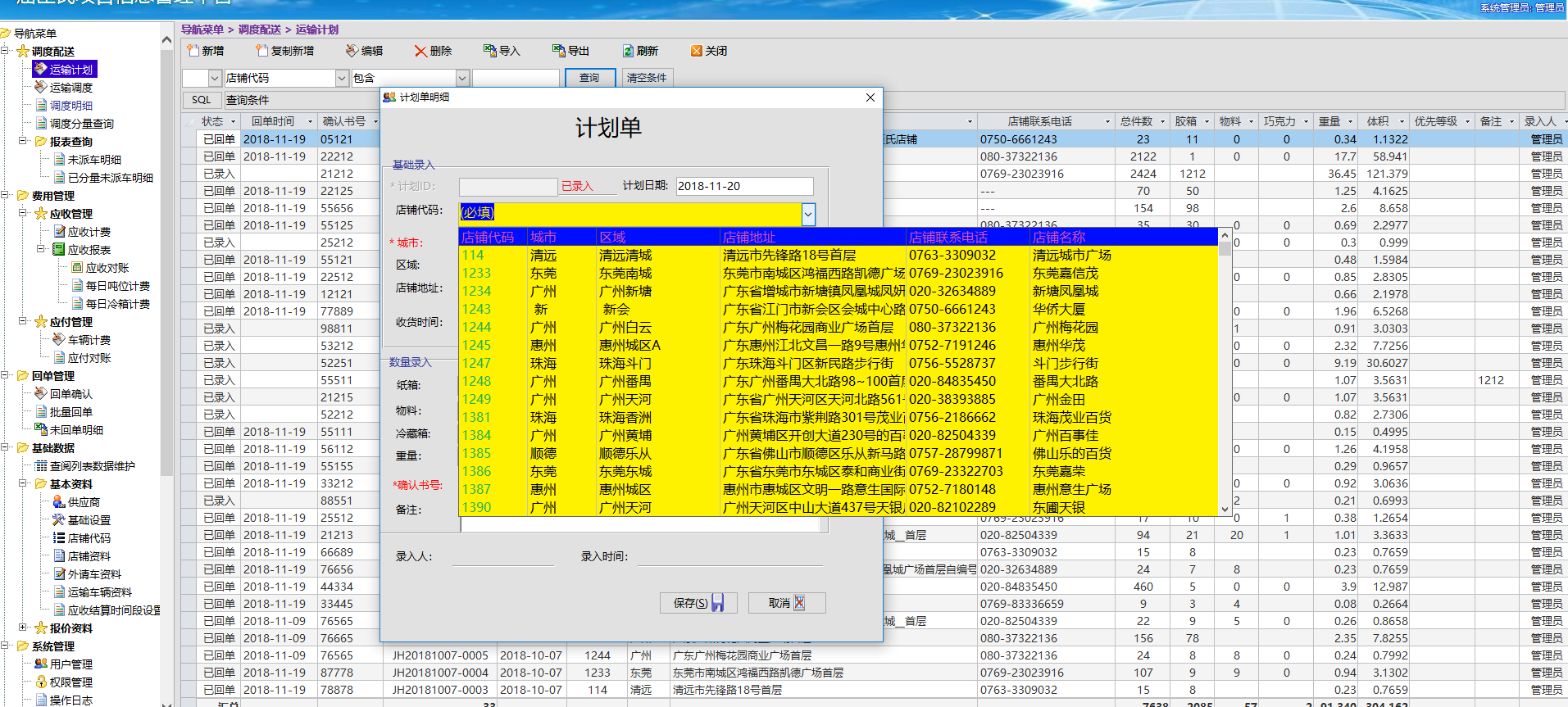Open the 状态 column filter arrow
Screen dimensions: 1568x707
[x=233, y=121]
